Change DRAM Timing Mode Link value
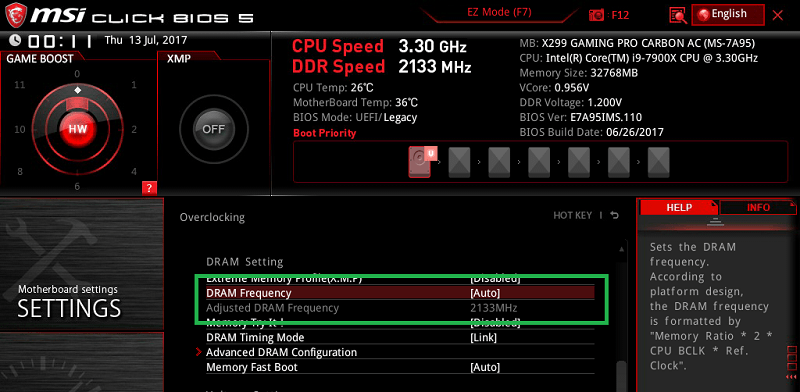 point(483,337)
